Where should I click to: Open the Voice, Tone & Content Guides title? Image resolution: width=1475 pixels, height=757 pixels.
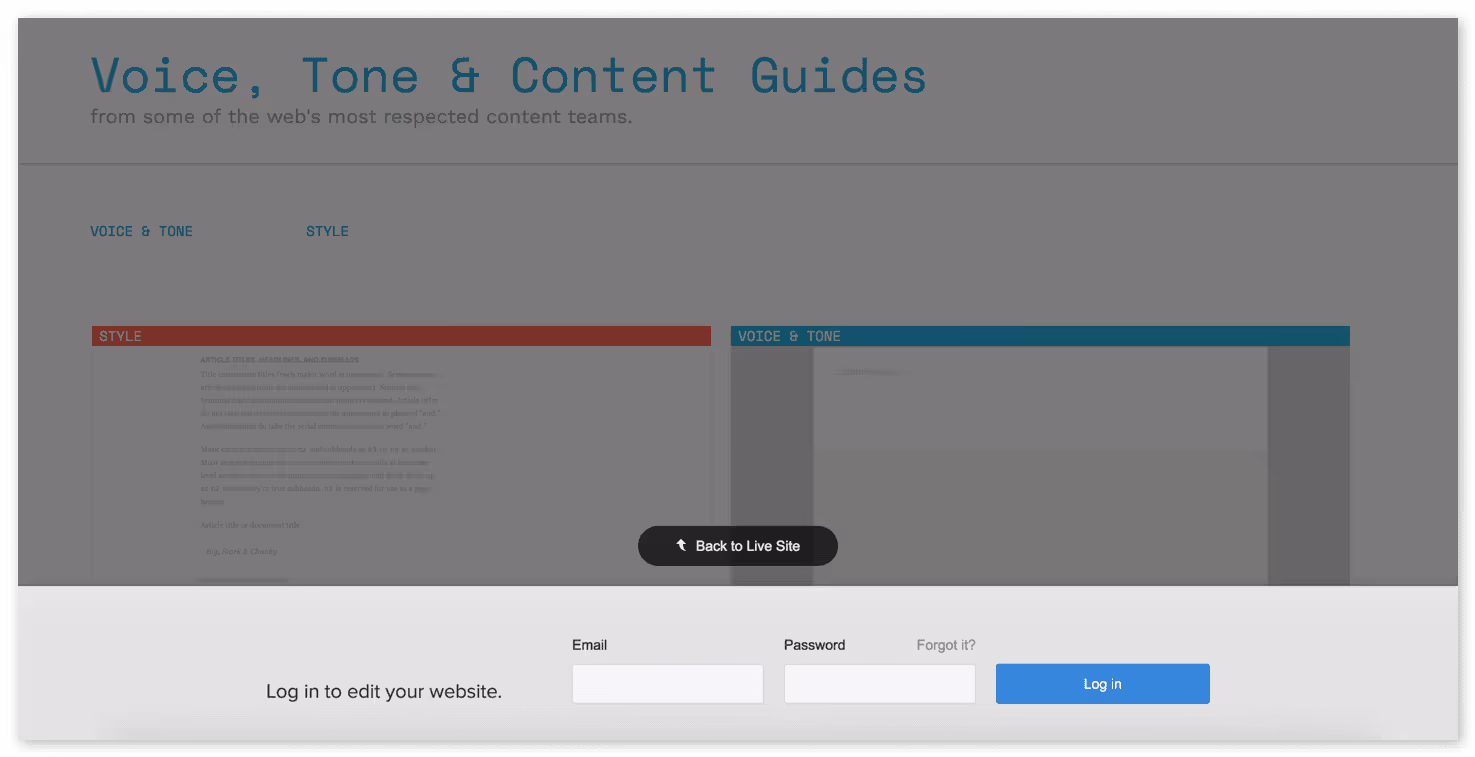point(509,75)
